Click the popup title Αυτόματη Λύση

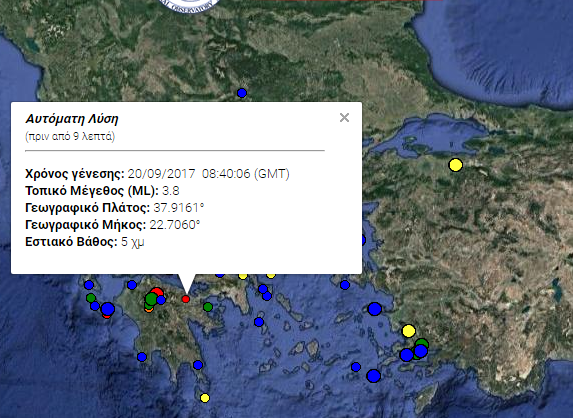(x=72, y=119)
